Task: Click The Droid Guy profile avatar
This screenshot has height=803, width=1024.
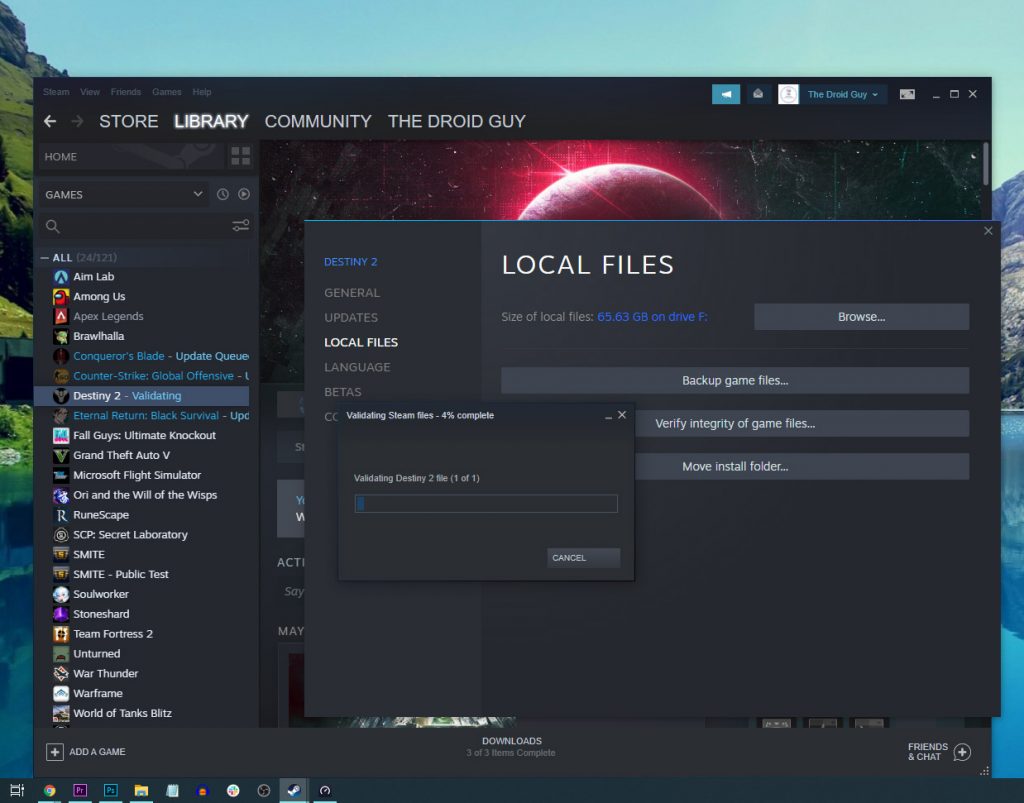Action: 788,94
